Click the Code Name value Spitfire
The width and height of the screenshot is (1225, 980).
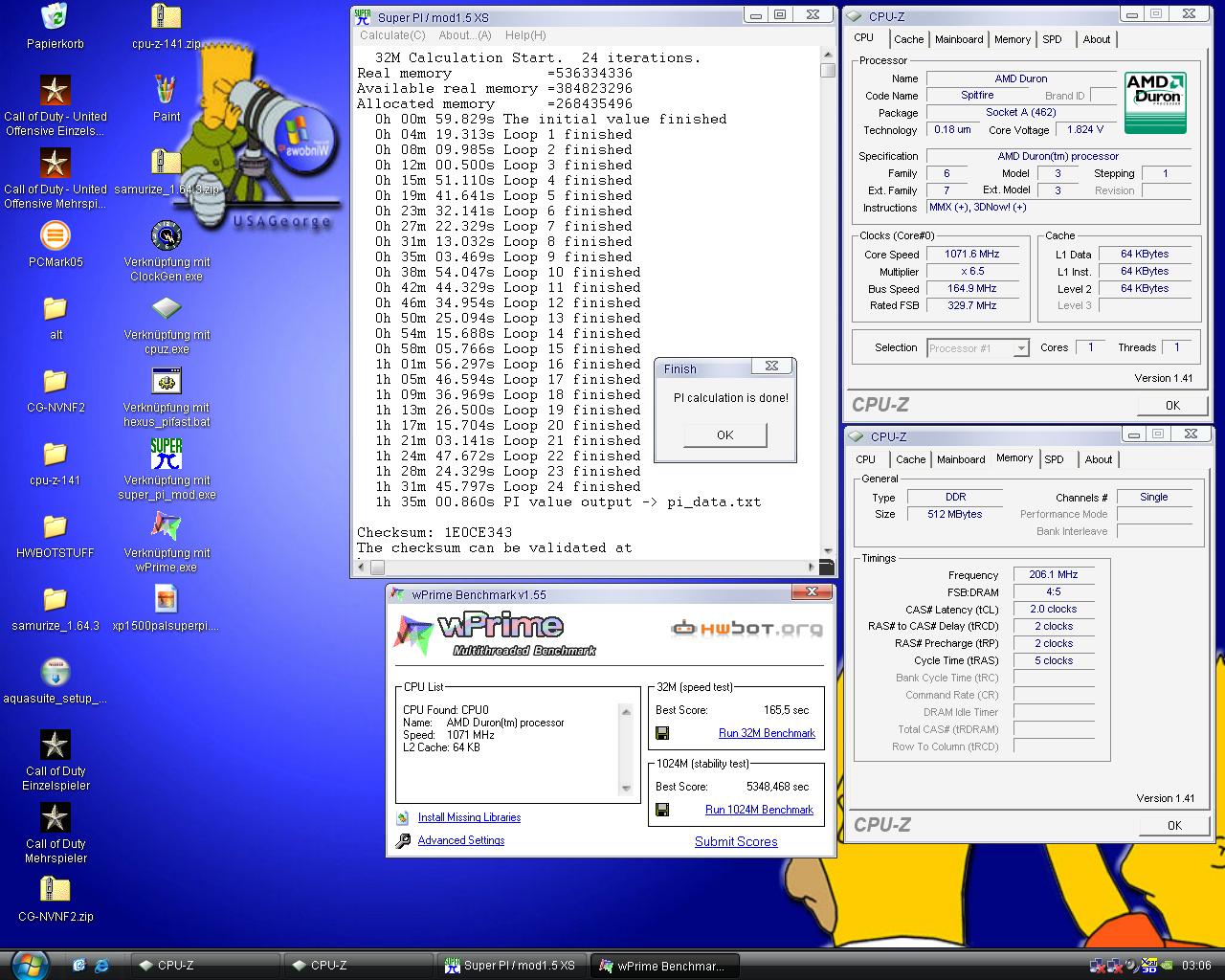977,96
